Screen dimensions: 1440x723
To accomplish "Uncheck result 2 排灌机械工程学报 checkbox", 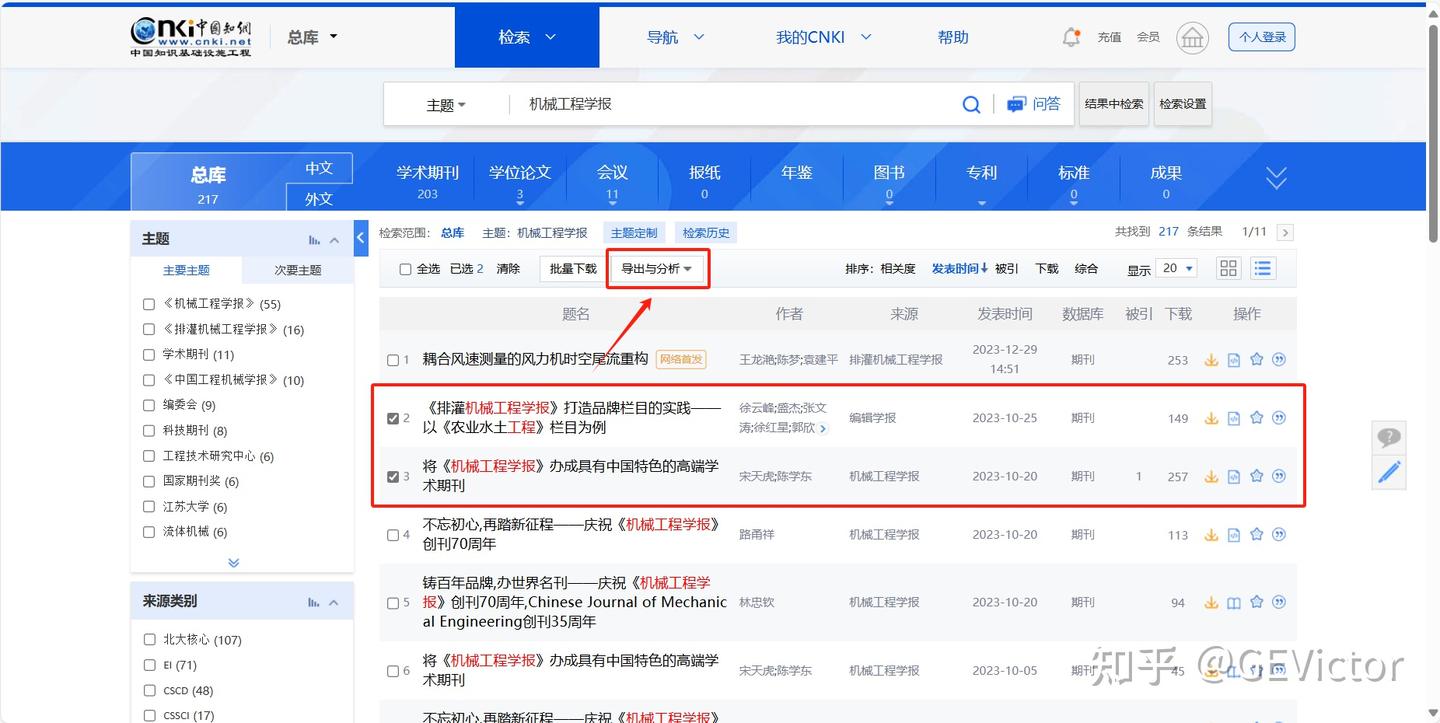I will 393,418.
